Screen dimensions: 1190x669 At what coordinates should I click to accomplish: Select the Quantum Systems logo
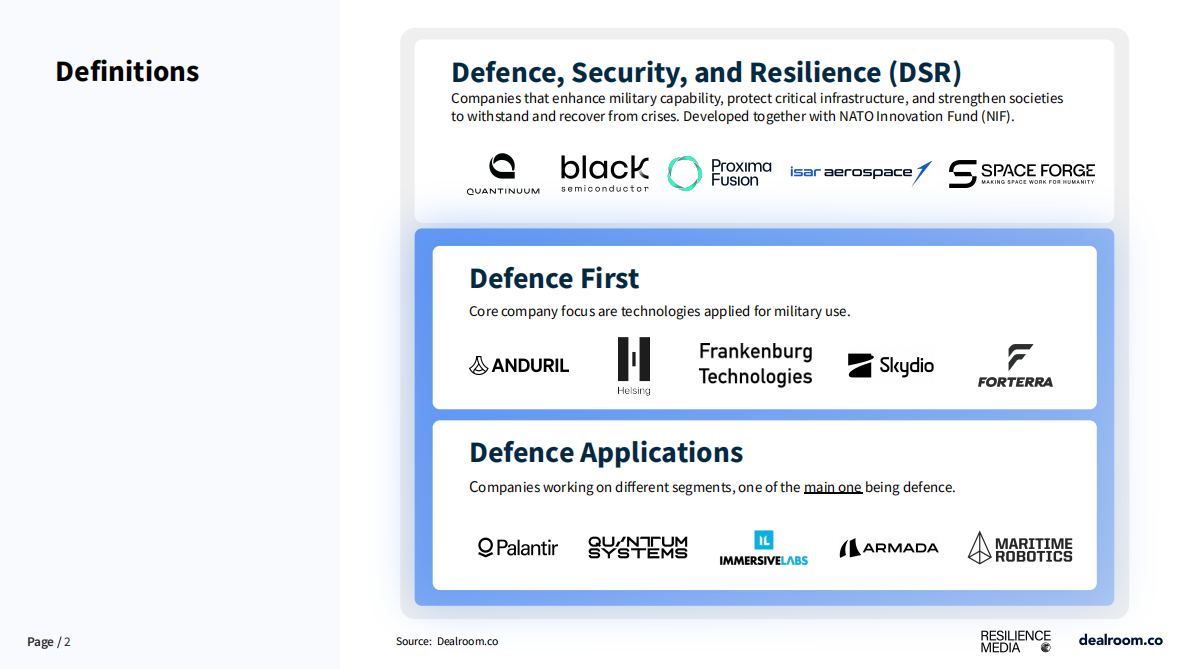(637, 547)
